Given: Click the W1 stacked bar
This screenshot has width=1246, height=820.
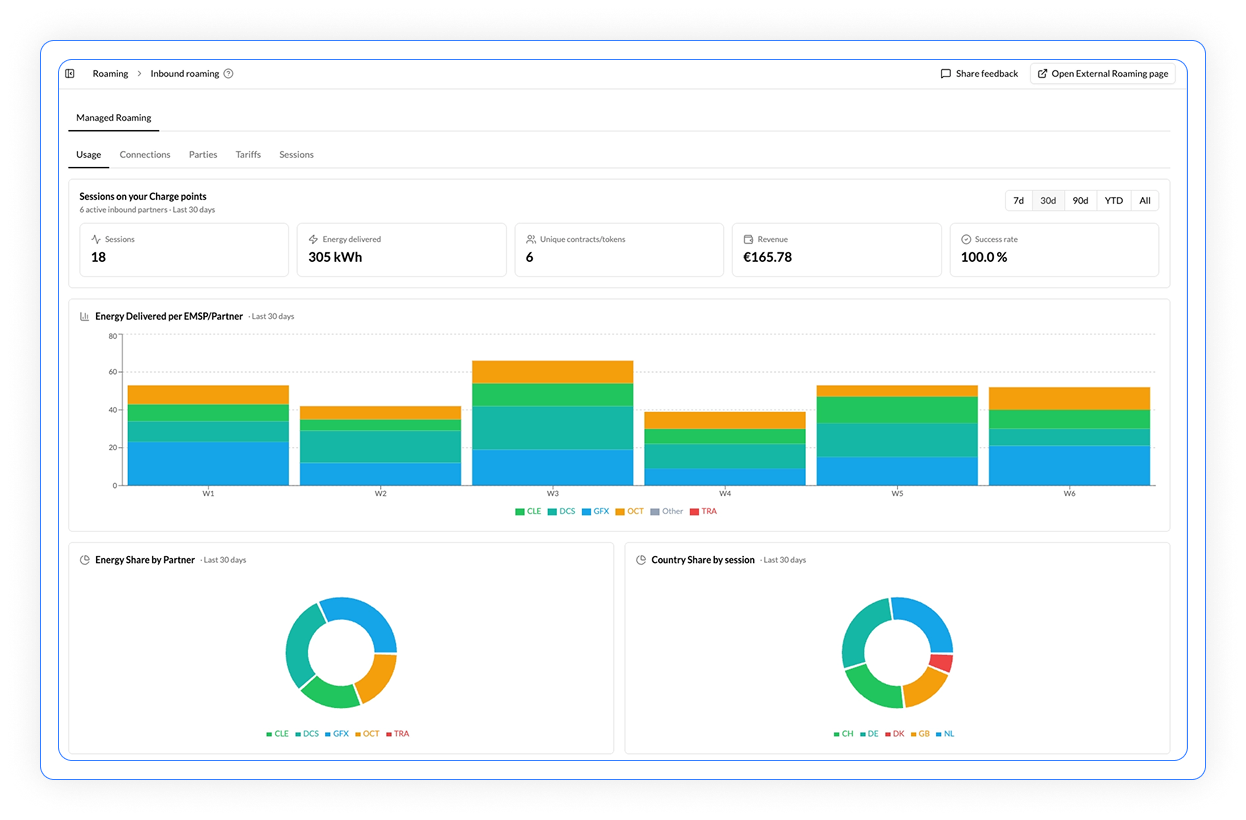Looking at the screenshot, I should pos(208,436).
